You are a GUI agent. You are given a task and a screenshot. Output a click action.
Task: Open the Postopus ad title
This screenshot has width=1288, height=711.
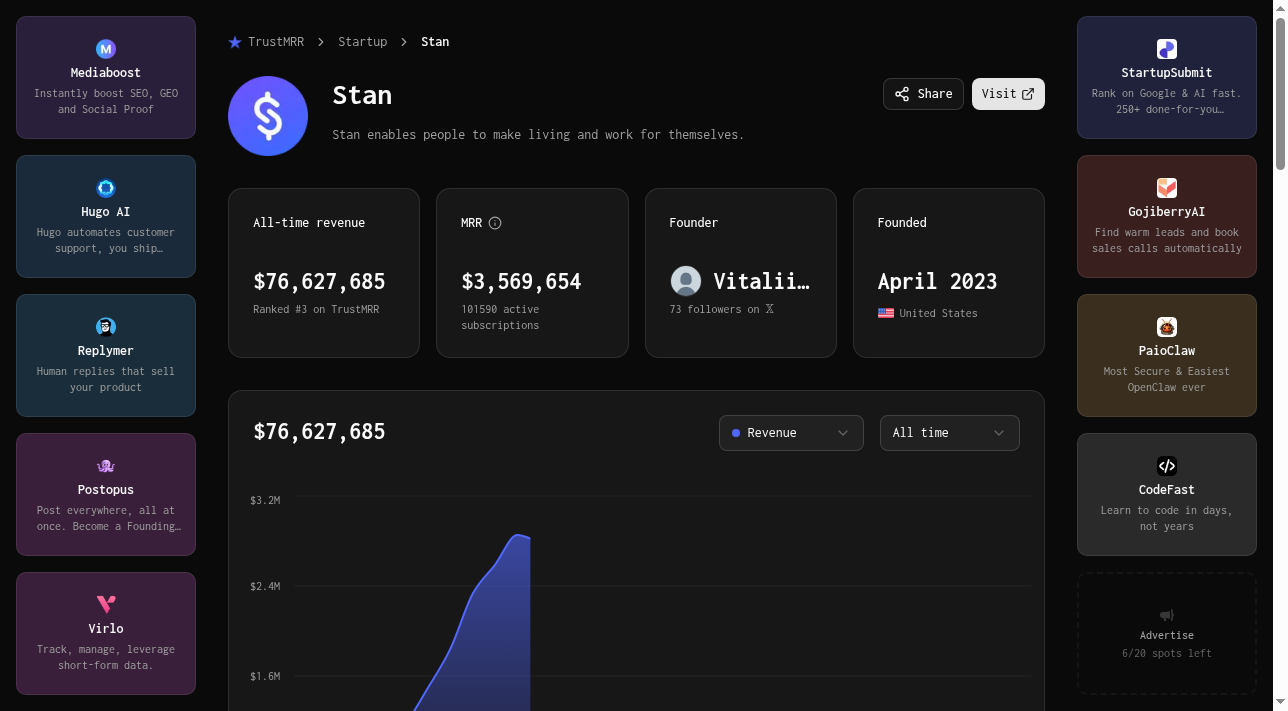pos(106,490)
